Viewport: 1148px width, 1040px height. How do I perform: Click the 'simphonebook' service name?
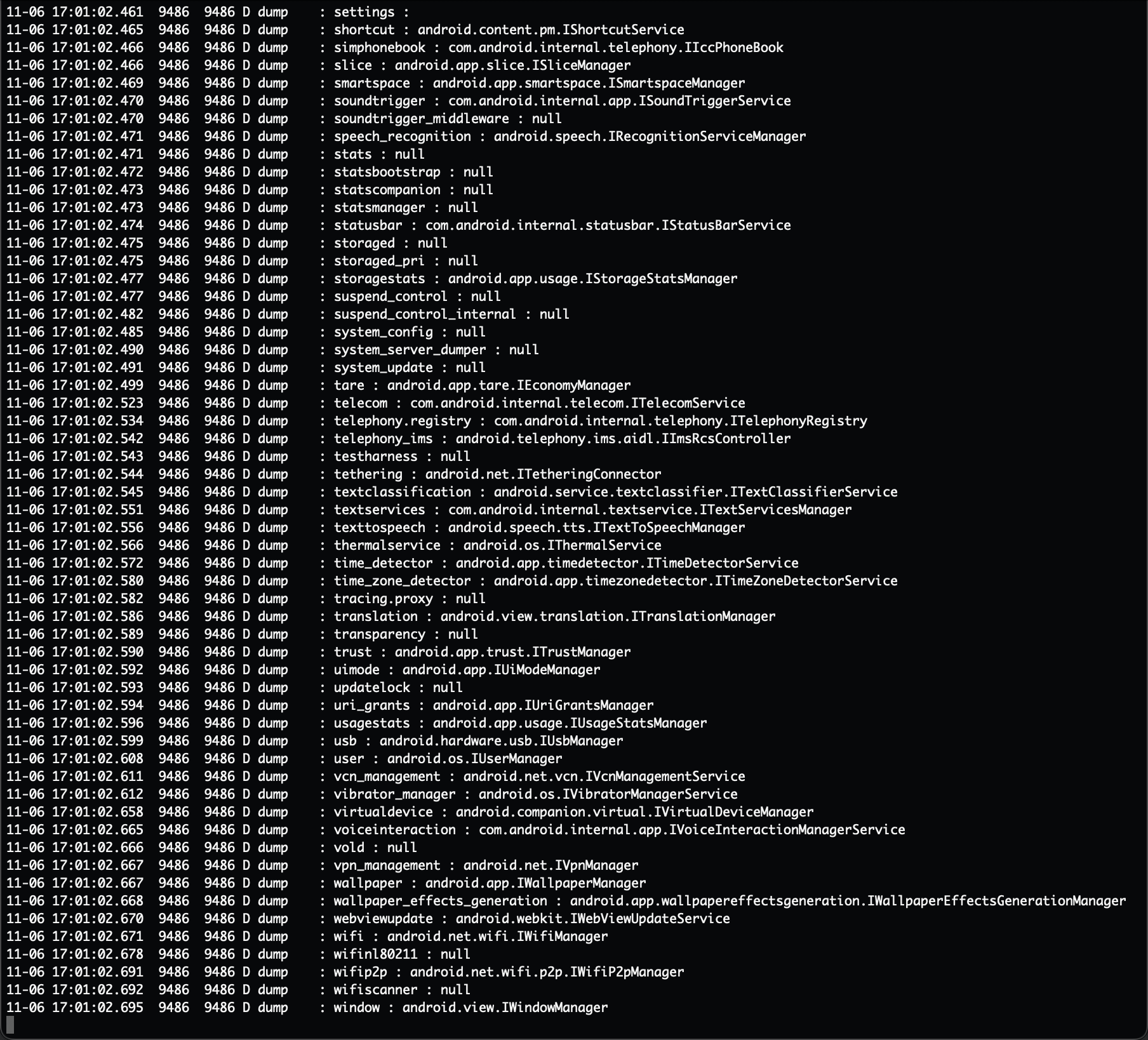380,48
